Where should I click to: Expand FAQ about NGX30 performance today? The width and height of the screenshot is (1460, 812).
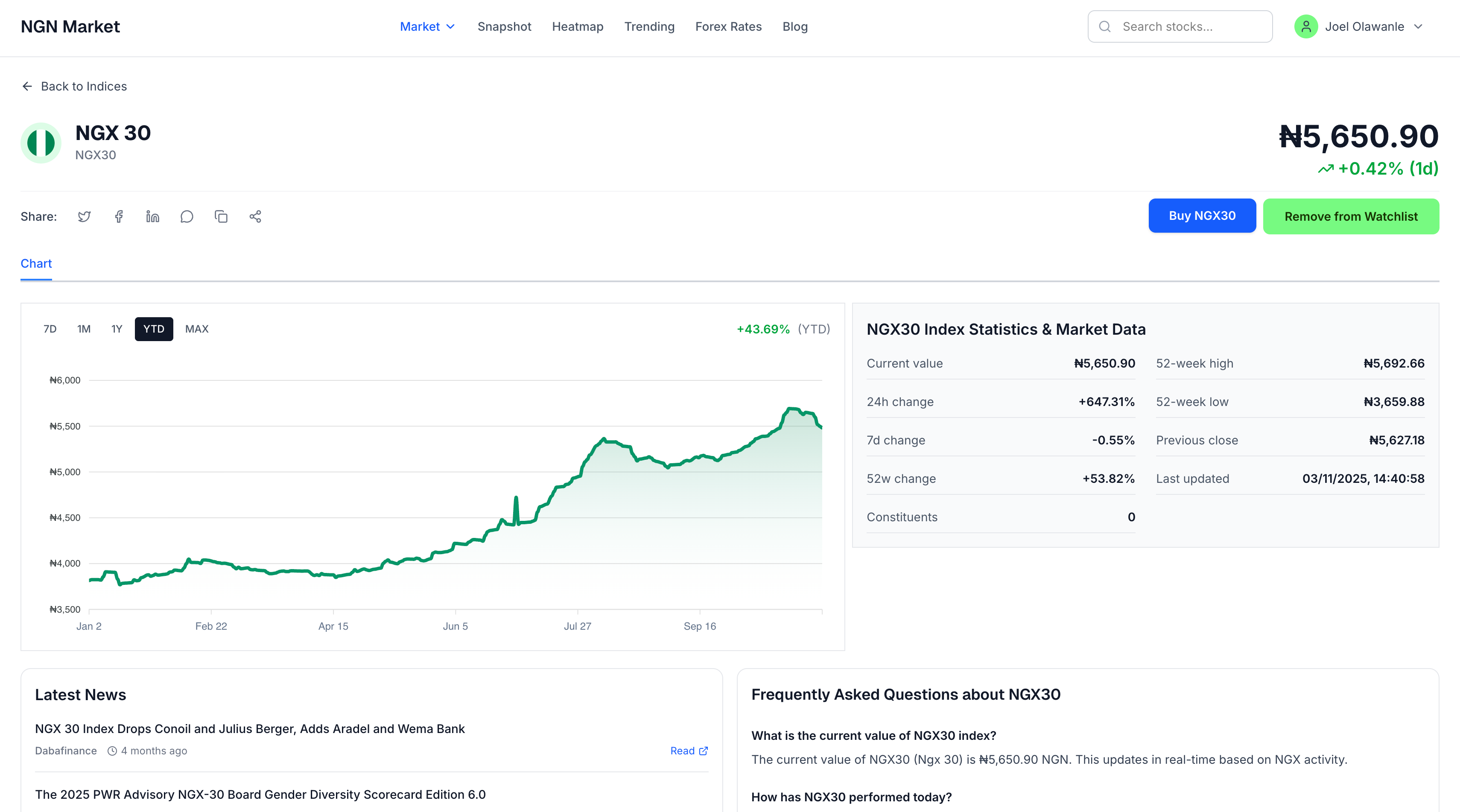851,797
